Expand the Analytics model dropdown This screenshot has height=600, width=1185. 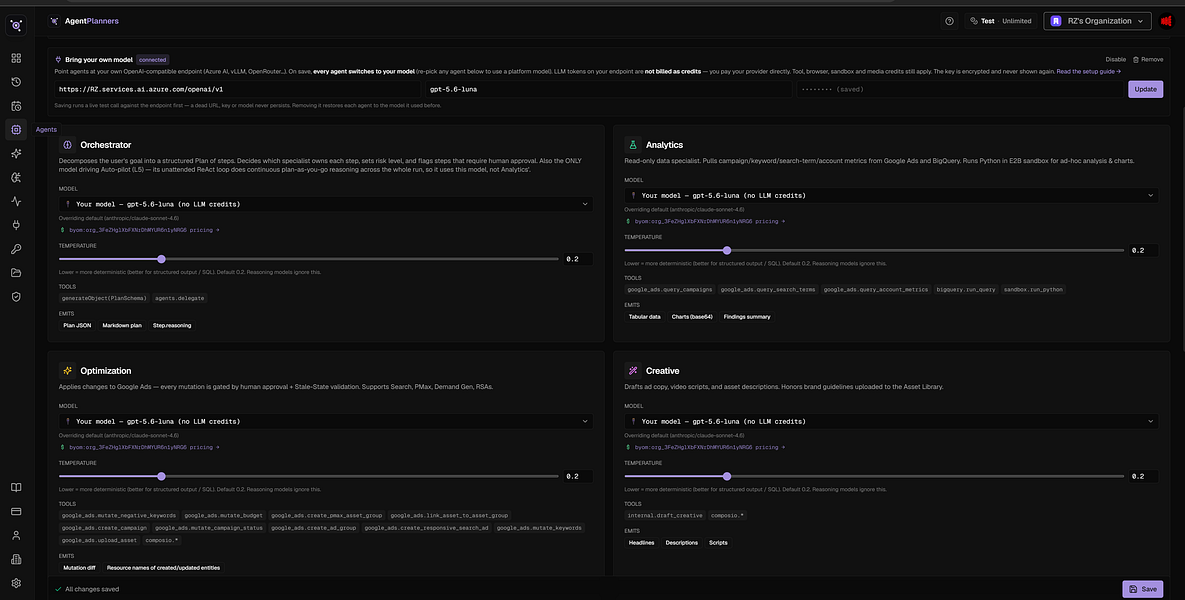click(x=891, y=196)
